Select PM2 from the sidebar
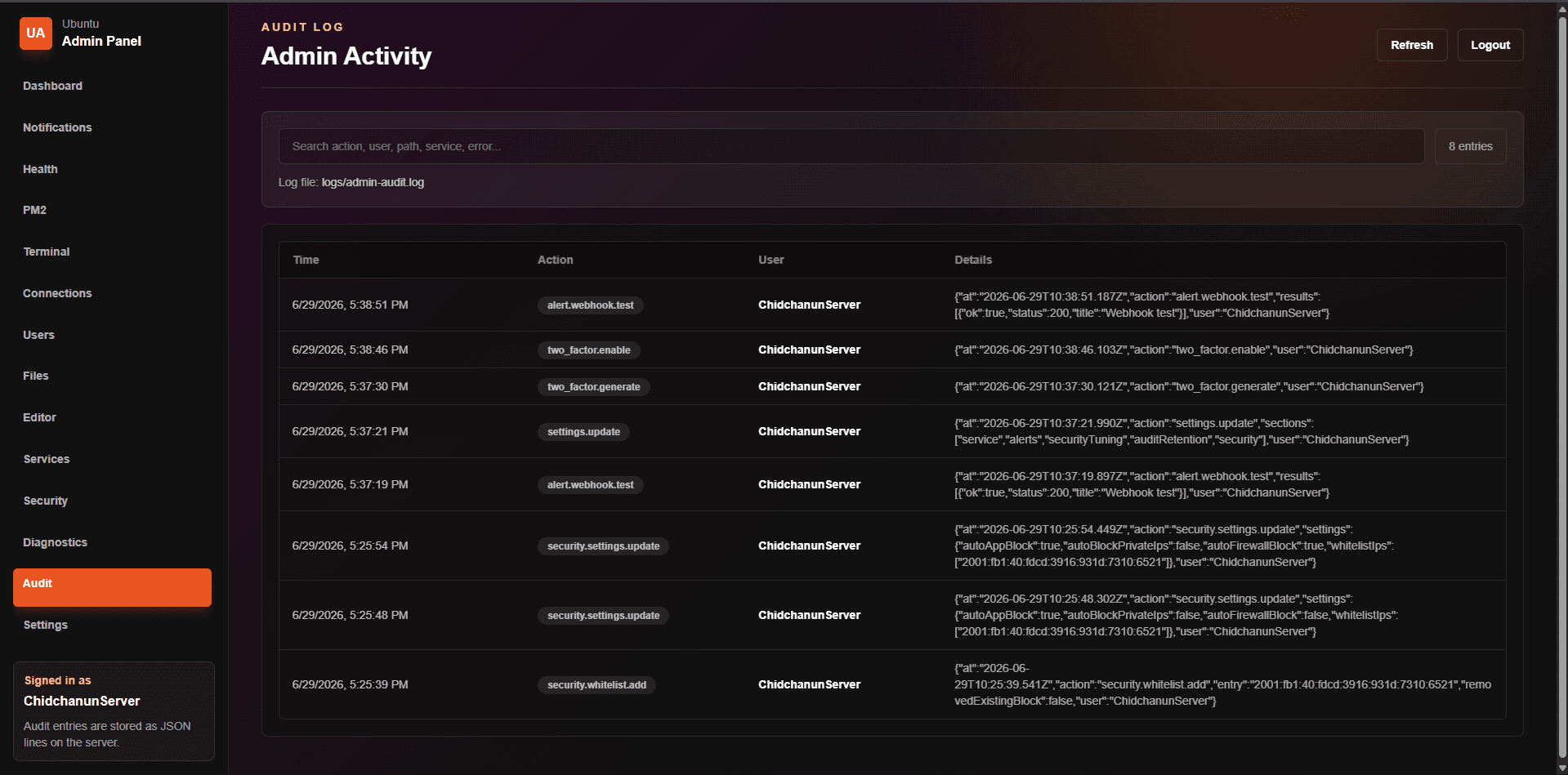Screen dimensions: 1568x775 (34, 210)
